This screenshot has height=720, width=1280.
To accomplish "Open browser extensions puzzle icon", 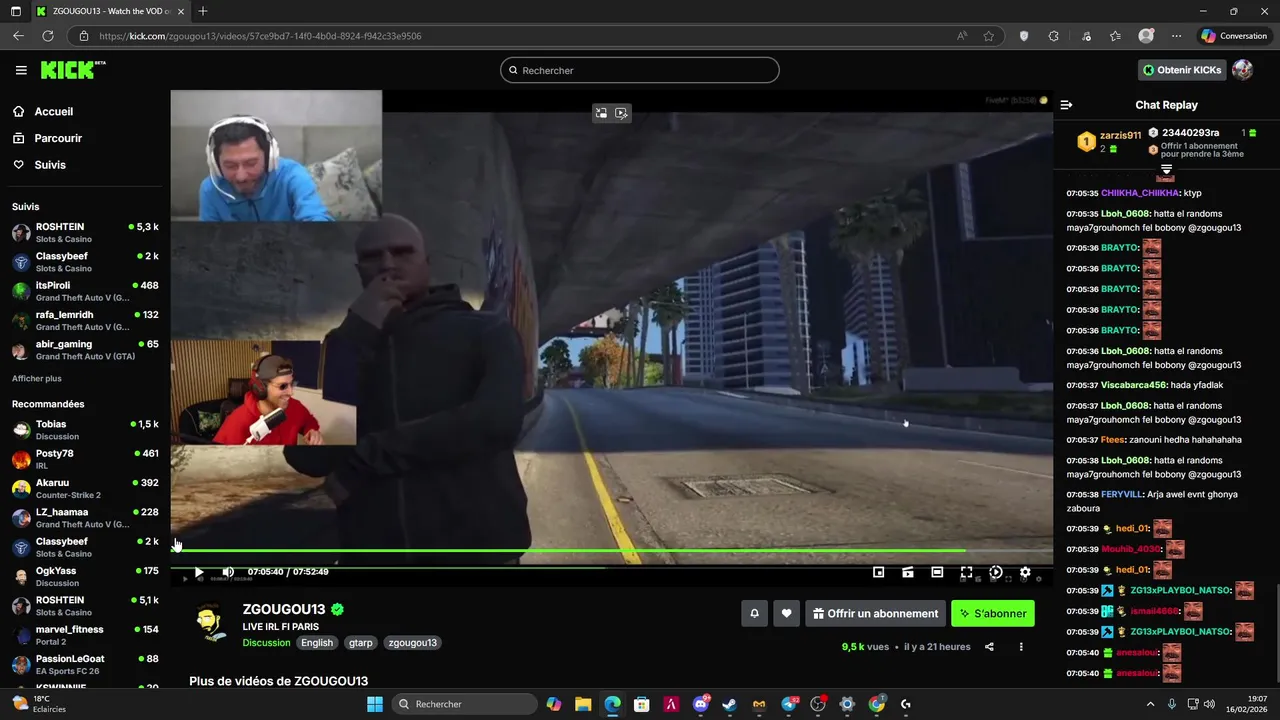I will pos(1053,36).
